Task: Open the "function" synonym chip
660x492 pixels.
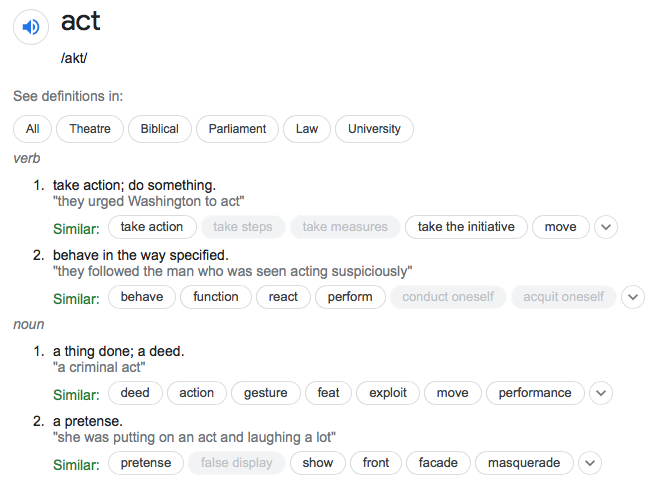Action: tap(216, 297)
